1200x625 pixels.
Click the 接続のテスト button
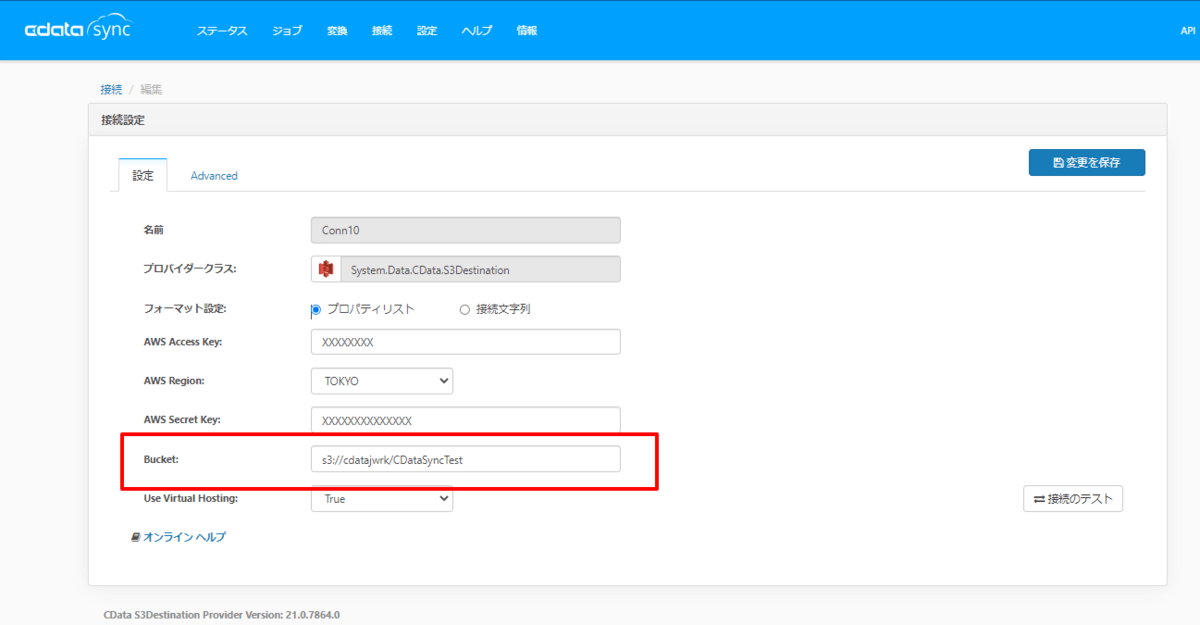[x=1073, y=498]
